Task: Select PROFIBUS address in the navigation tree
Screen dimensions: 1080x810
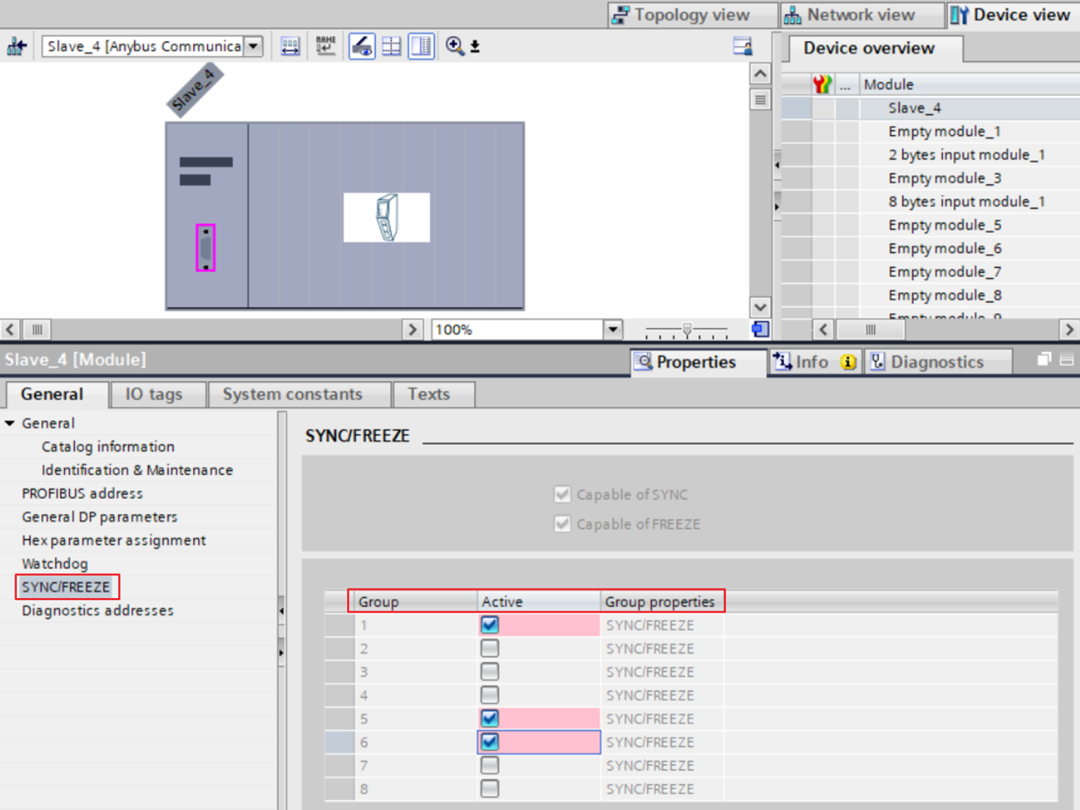Action: (82, 493)
